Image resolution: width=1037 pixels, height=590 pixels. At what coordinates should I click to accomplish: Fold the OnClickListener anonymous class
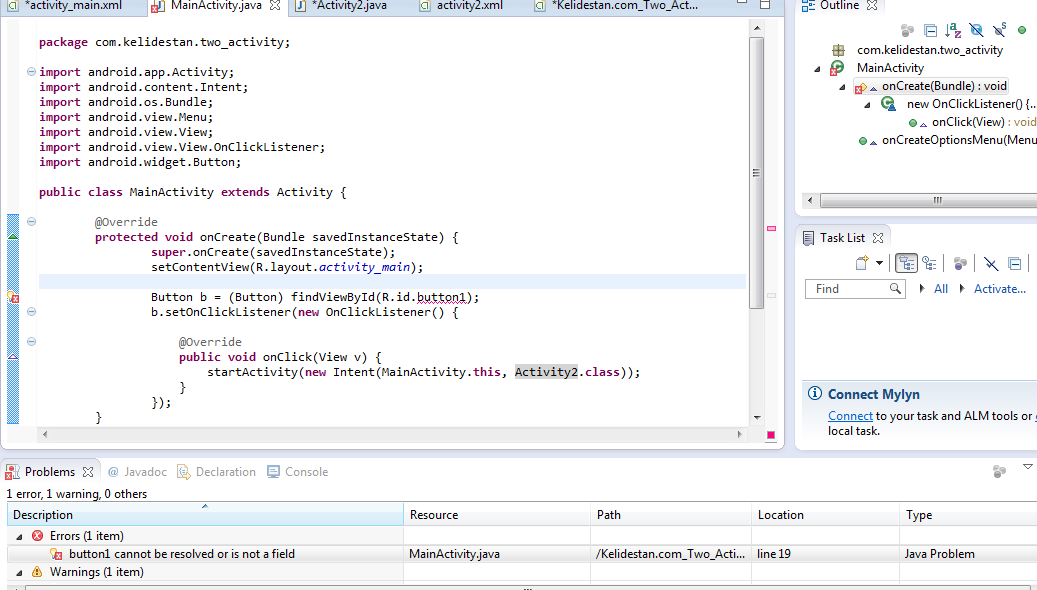pos(31,312)
